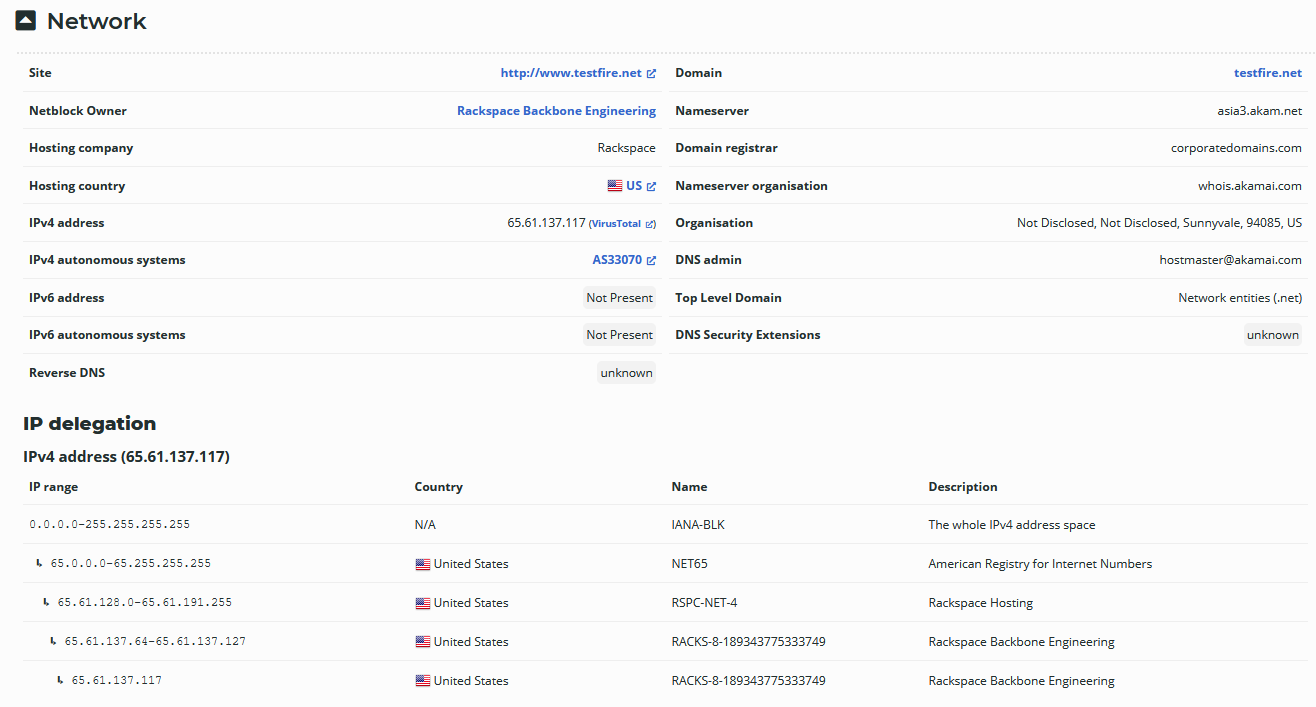Click the NET65 name cell
The width and height of the screenshot is (1316, 707).
click(x=690, y=564)
